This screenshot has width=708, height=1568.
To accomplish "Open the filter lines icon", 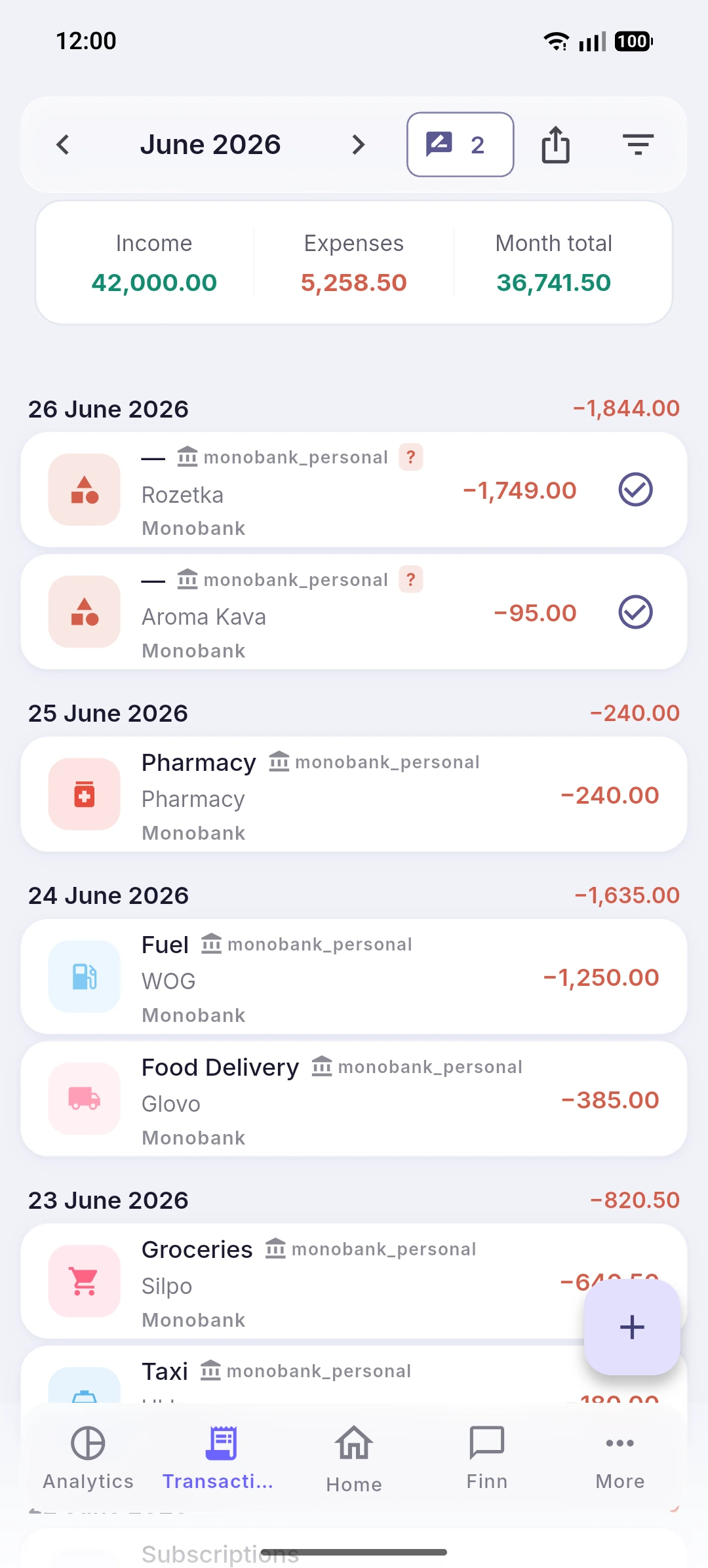I will (638, 144).
